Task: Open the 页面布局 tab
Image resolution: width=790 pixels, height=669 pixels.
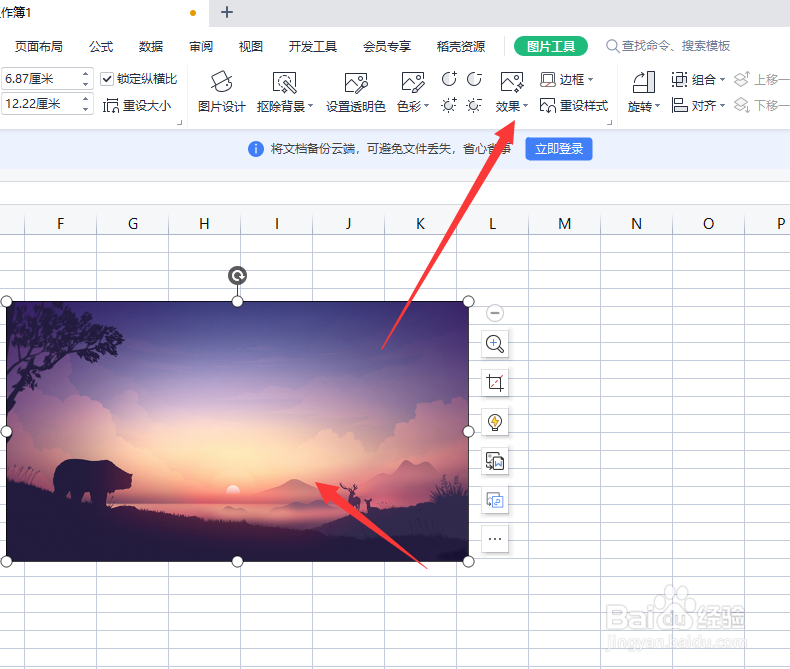Action: click(x=39, y=46)
